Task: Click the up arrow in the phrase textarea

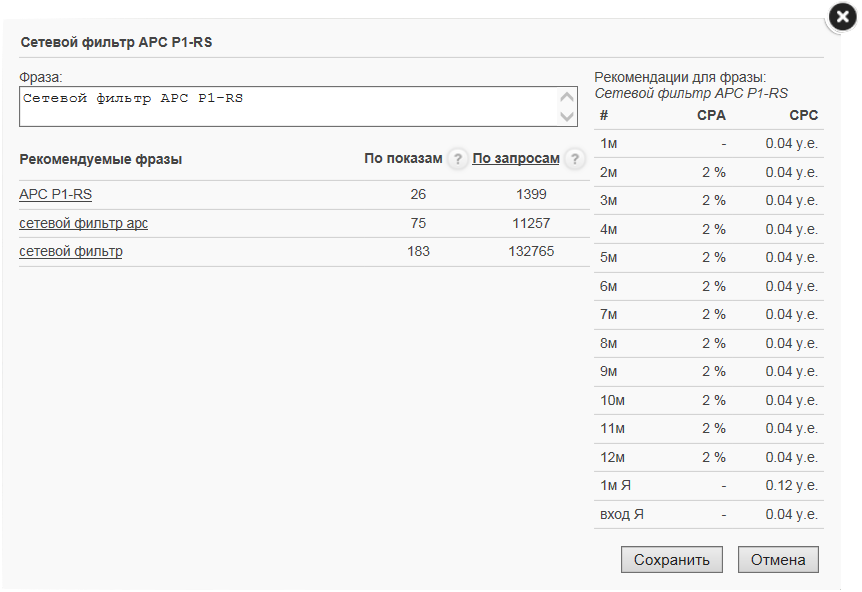Action: point(567,97)
